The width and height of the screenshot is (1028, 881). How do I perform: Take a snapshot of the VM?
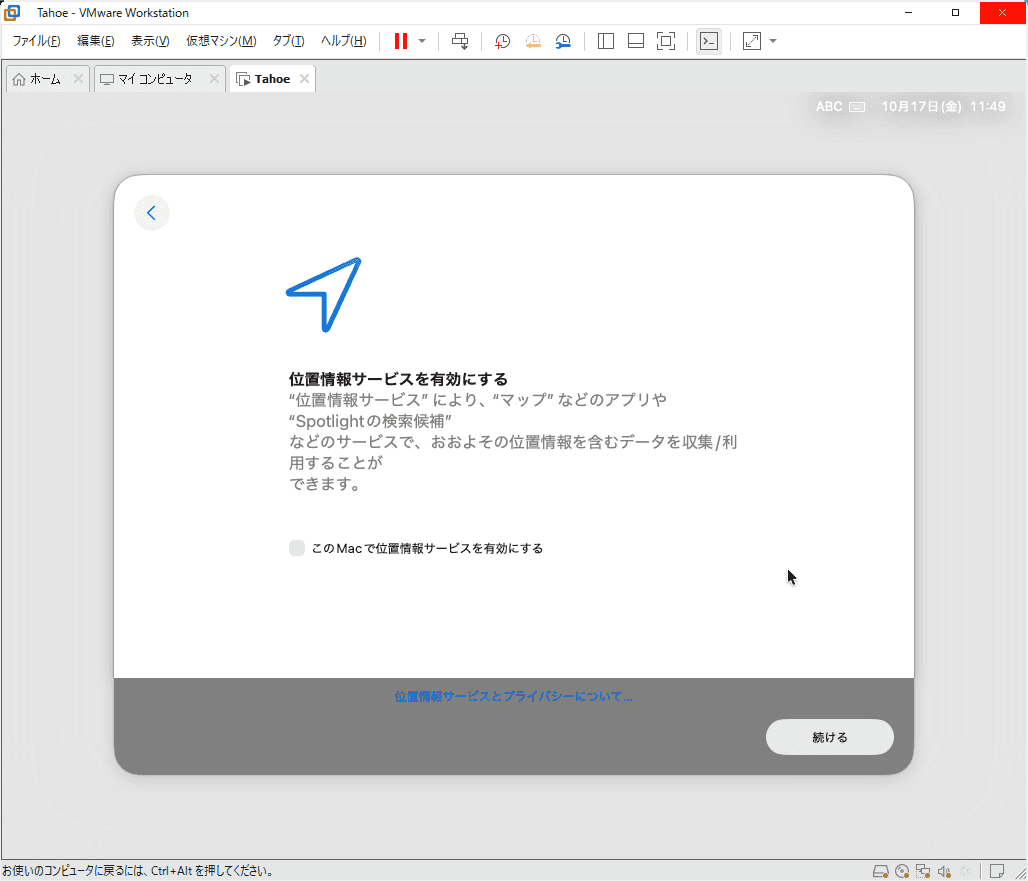pyautogui.click(x=502, y=41)
